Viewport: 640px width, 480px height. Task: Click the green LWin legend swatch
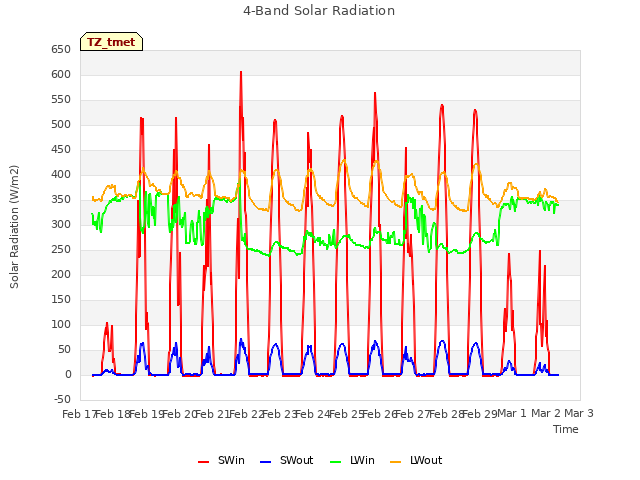[x=335, y=462]
